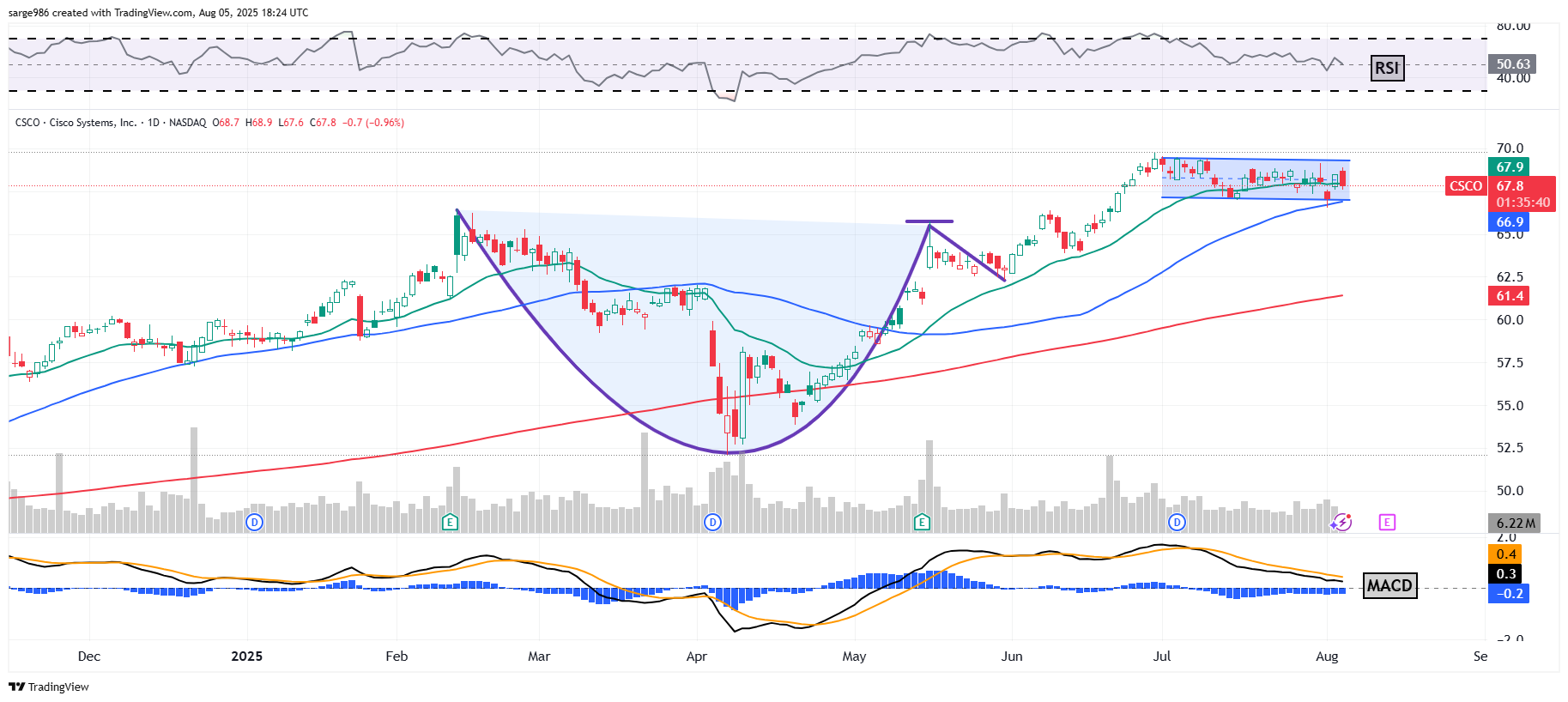Open the green earnings marker in May
1568x702 pixels.
[x=922, y=522]
